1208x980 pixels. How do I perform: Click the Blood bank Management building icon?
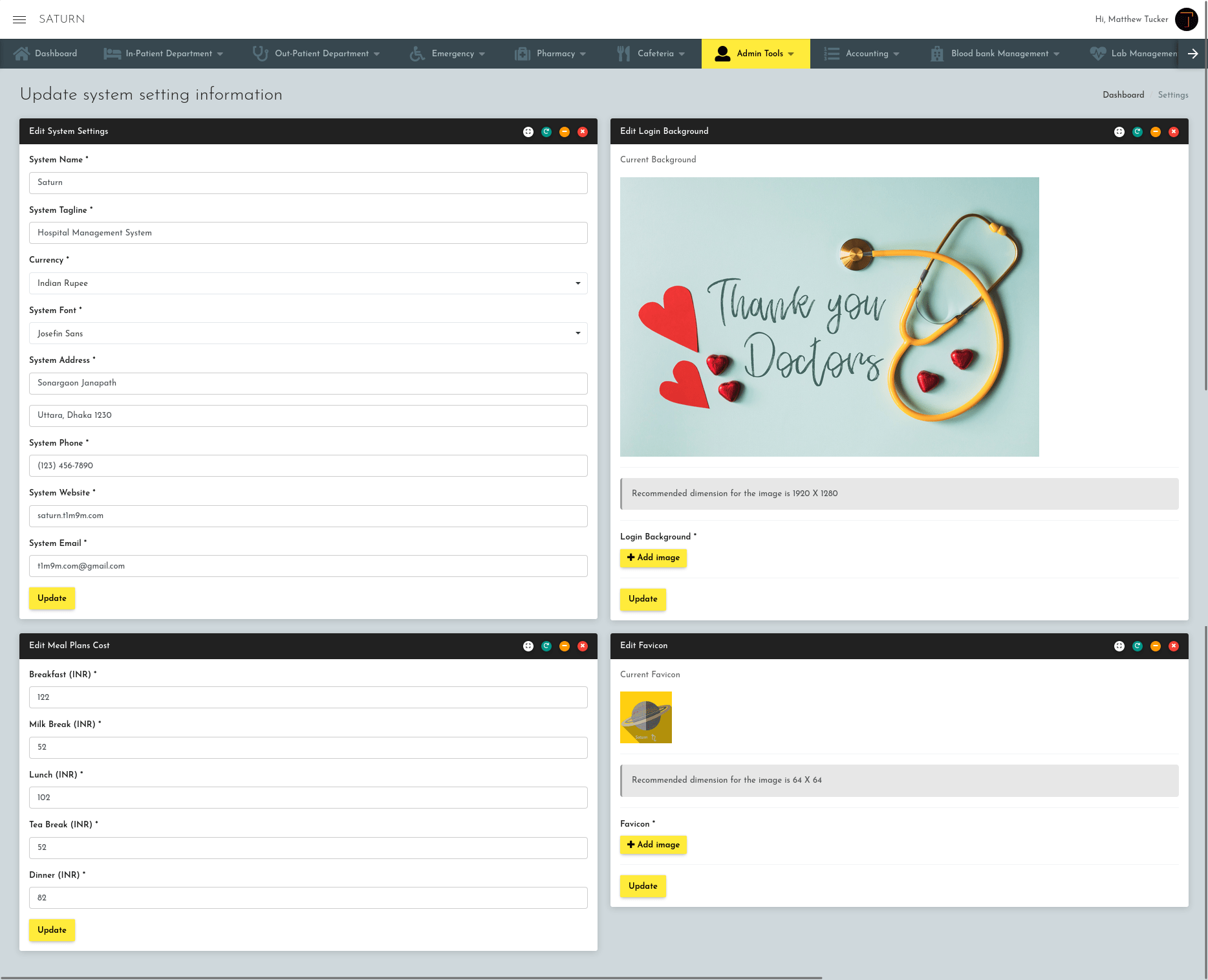[936, 53]
